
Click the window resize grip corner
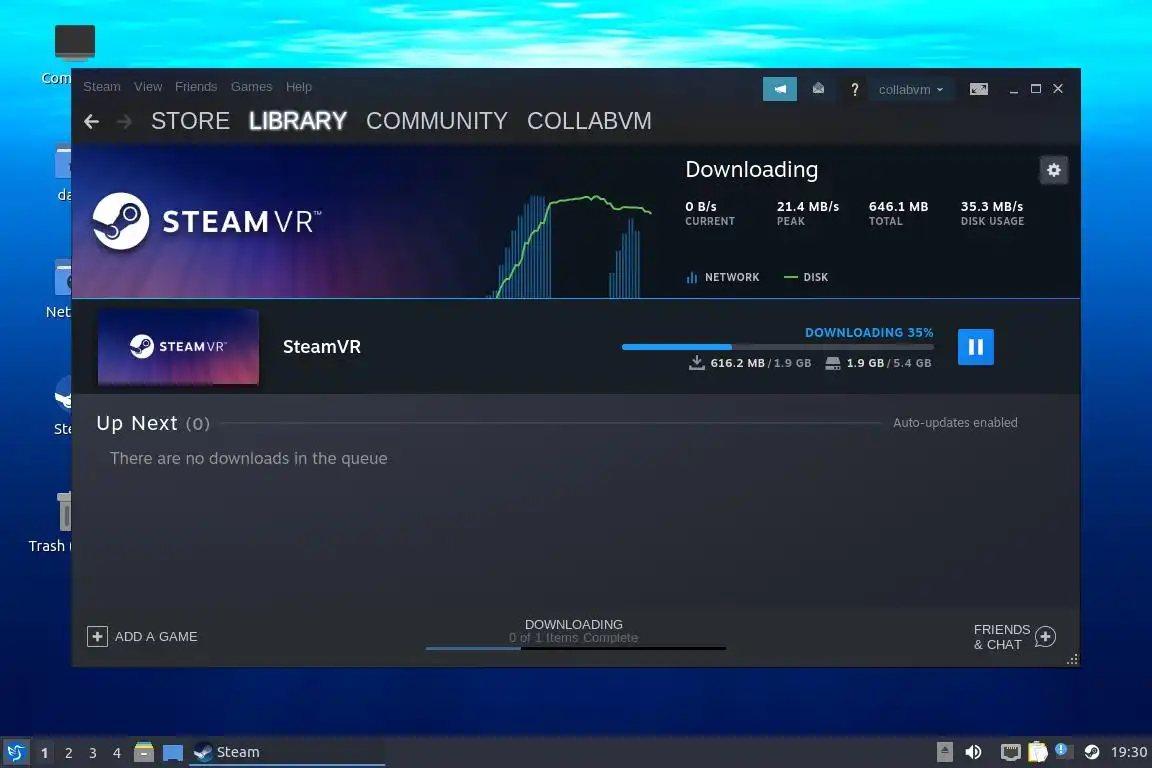click(x=1073, y=659)
